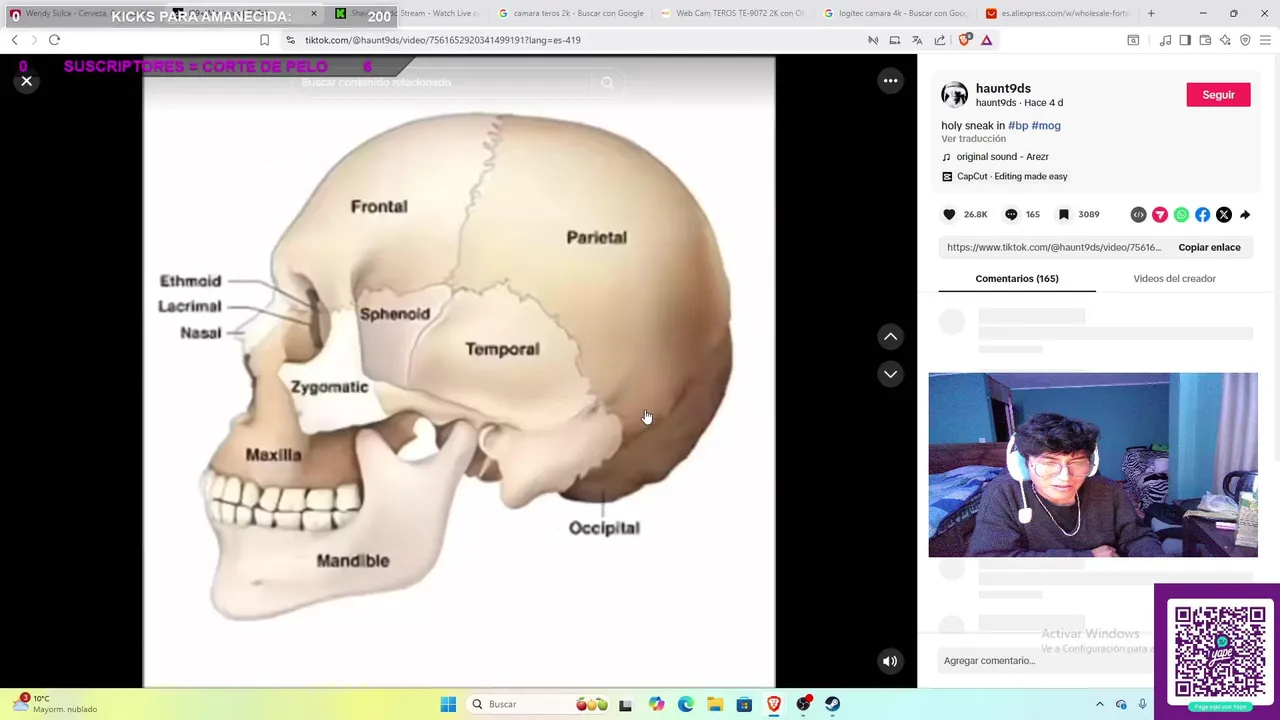Open Brave Shields lion icon
Viewport: 1280px width, 720px height.
pos(964,40)
